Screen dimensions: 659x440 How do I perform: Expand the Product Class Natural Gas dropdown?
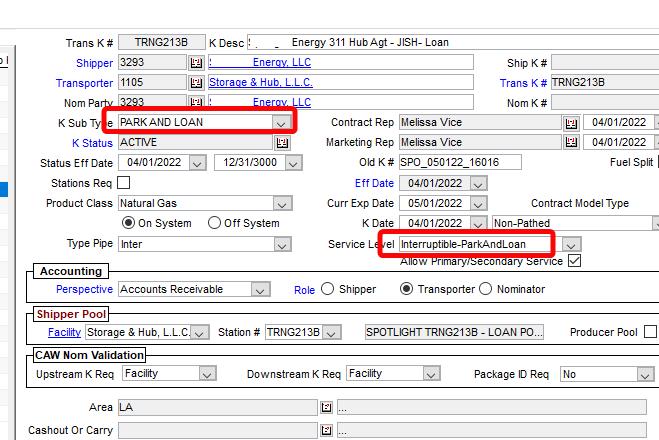coord(281,203)
